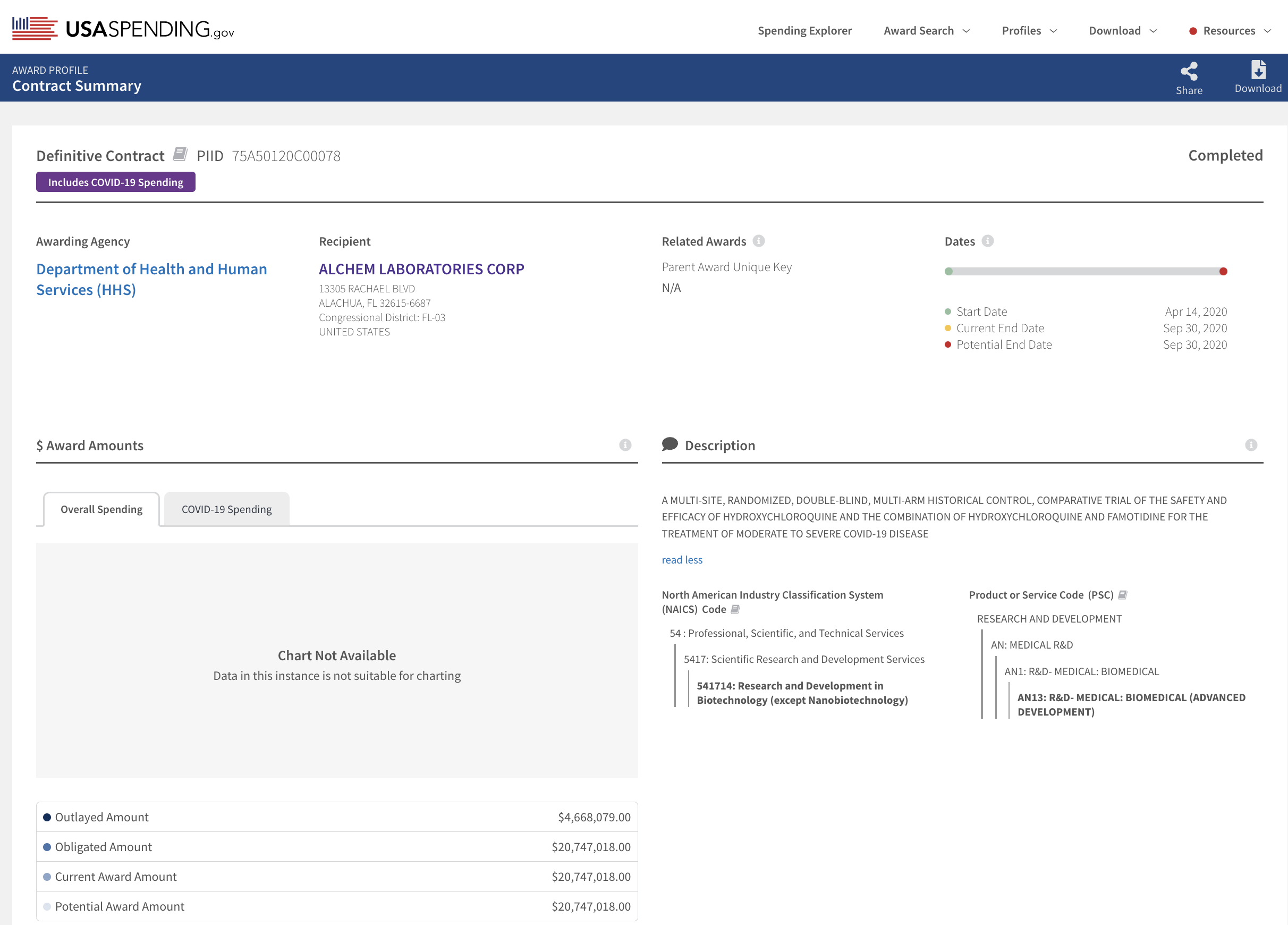The image size is (1288, 925).
Task: Click 5417: Scientific Research and Development Services
Action: (804, 659)
